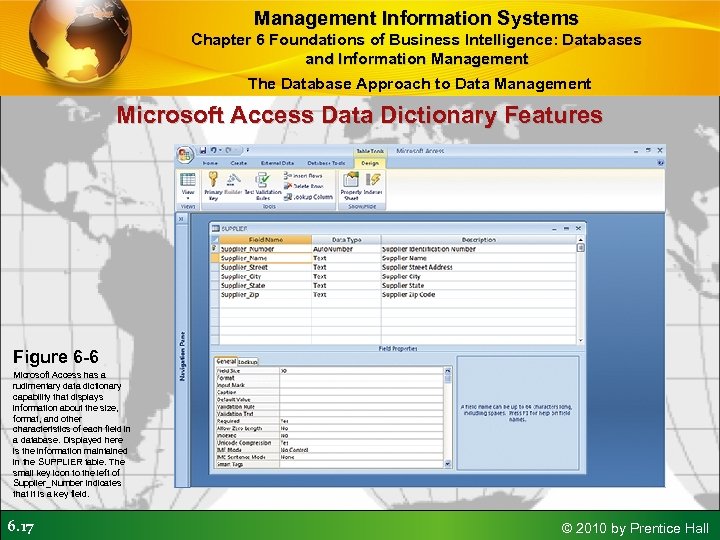Screen dimensions: 720x540
Task: Click Lookup Column in Tools group
Action: (308, 197)
